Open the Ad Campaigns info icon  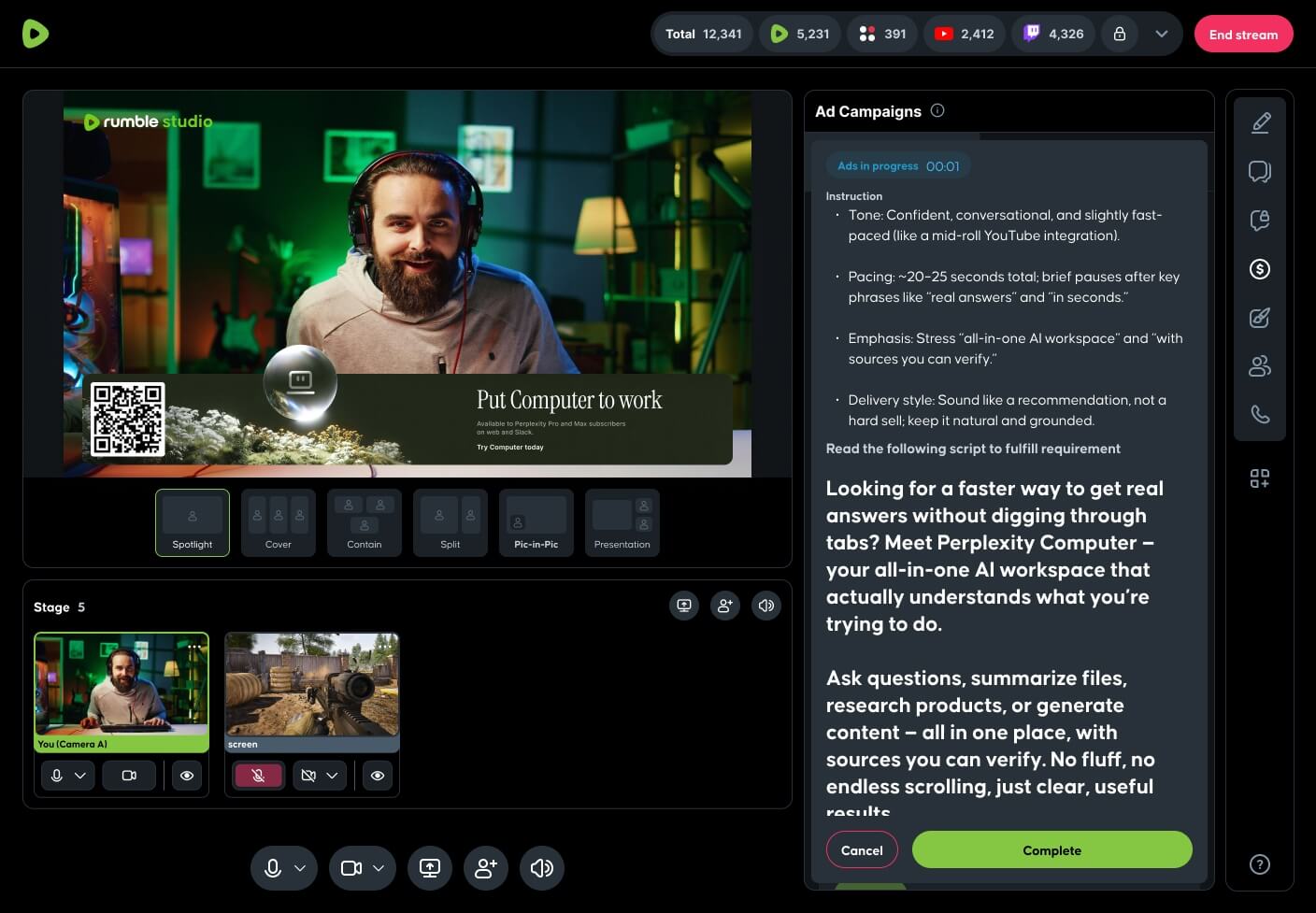click(937, 110)
